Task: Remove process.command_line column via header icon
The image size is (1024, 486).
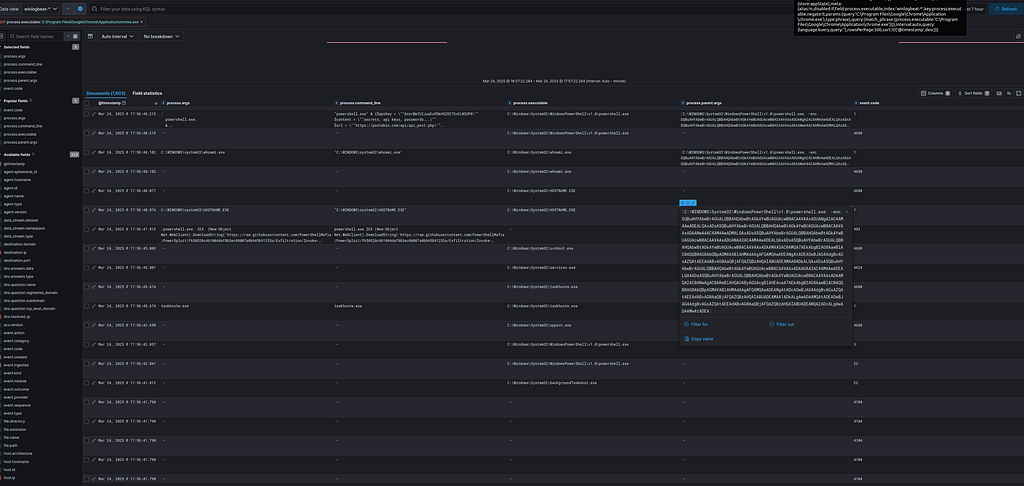Action: tap(337, 103)
